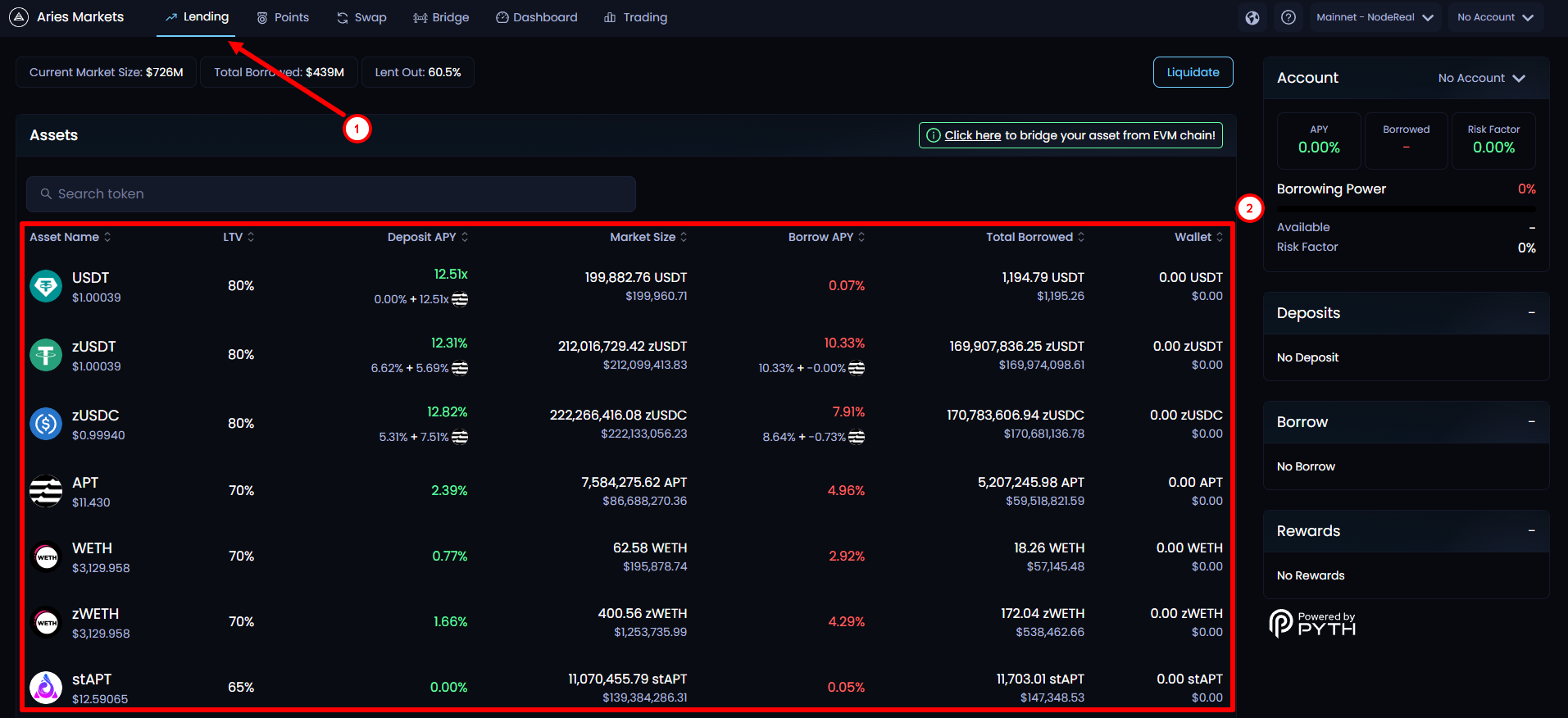Click Aptos reward icon in zUSDC borrow APY

coord(857,437)
